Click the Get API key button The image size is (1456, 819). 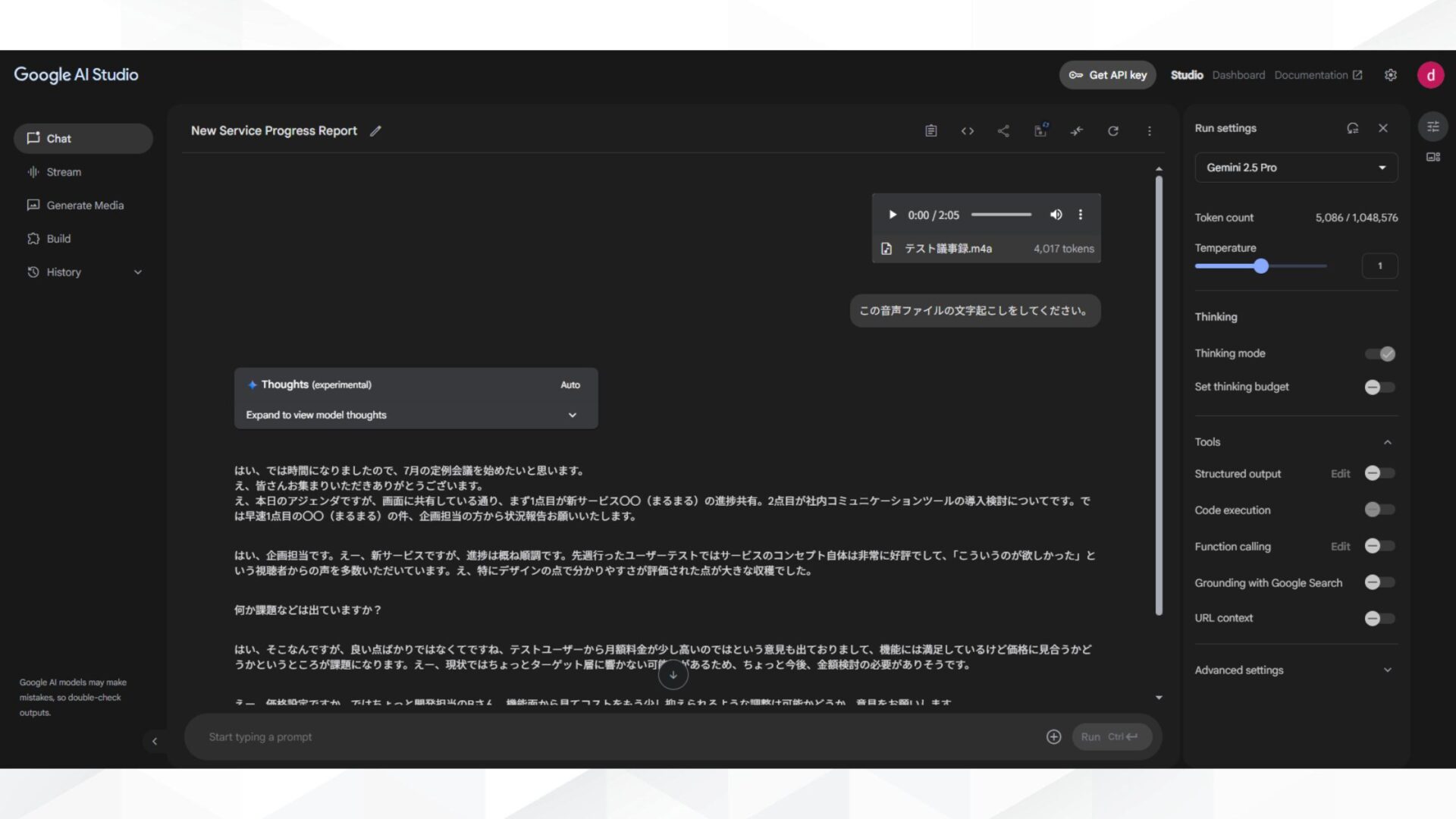[1106, 74]
